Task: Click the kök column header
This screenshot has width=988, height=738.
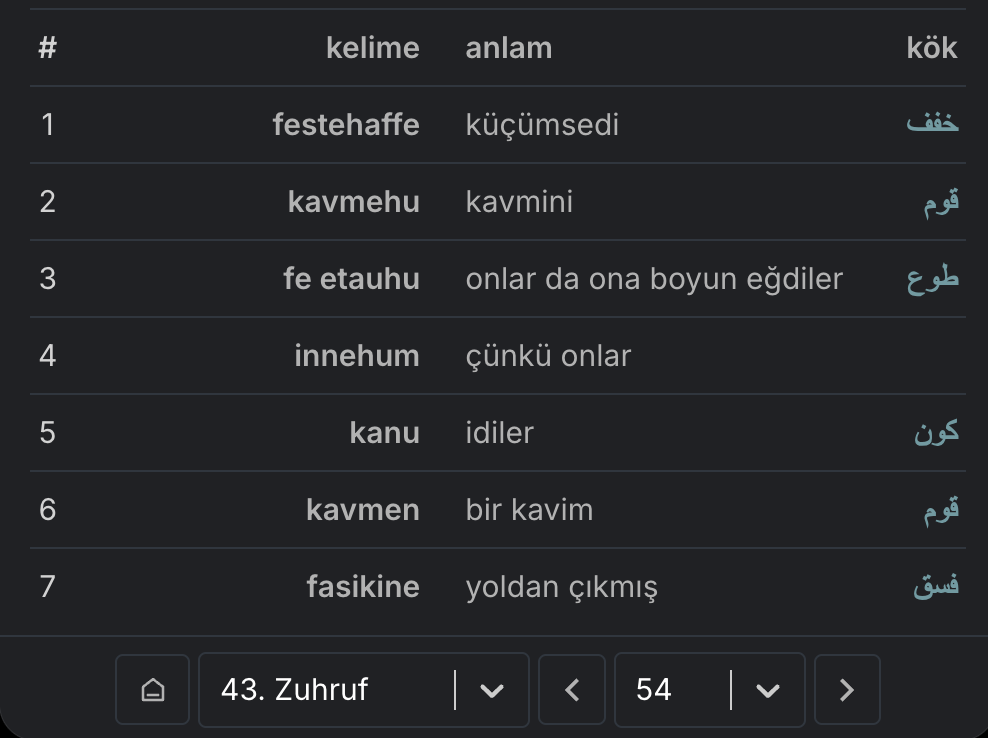Action: click(x=932, y=48)
